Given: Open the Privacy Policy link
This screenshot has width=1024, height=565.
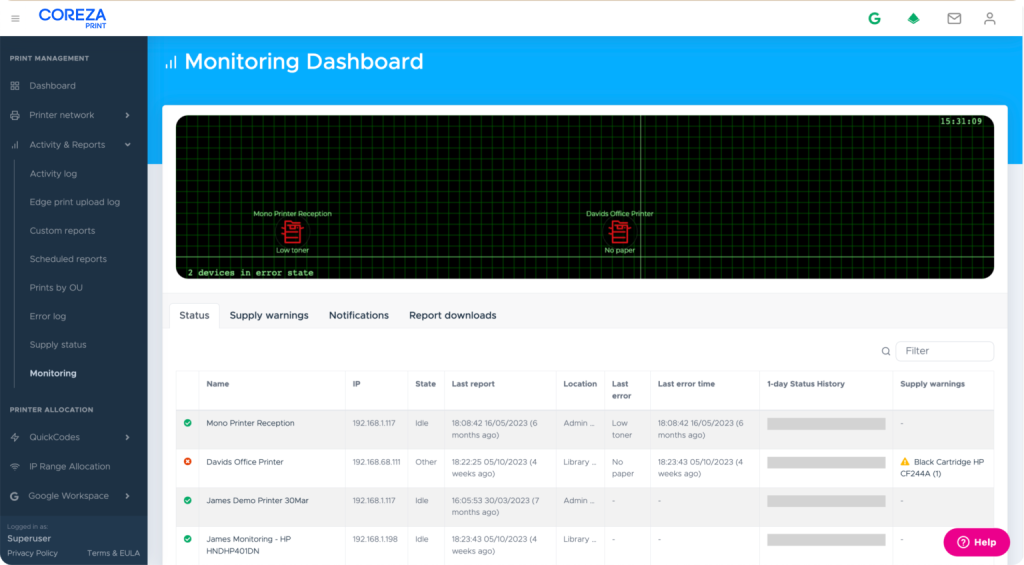Looking at the screenshot, I should [32, 553].
